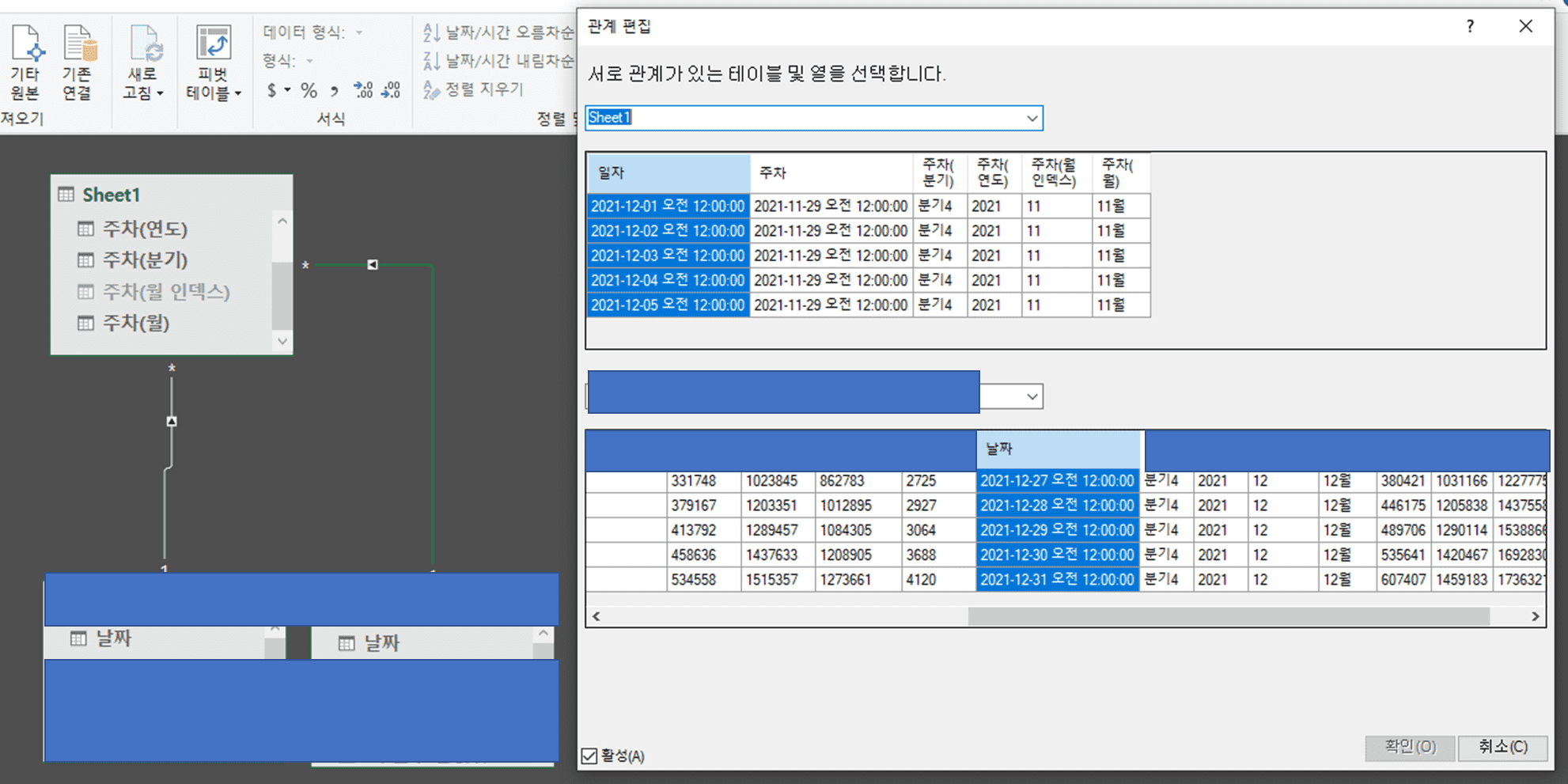Select the 주차(연도) field in the Sheet1 diagram table
This screenshot has height=784, width=1568.
pyautogui.click(x=145, y=229)
